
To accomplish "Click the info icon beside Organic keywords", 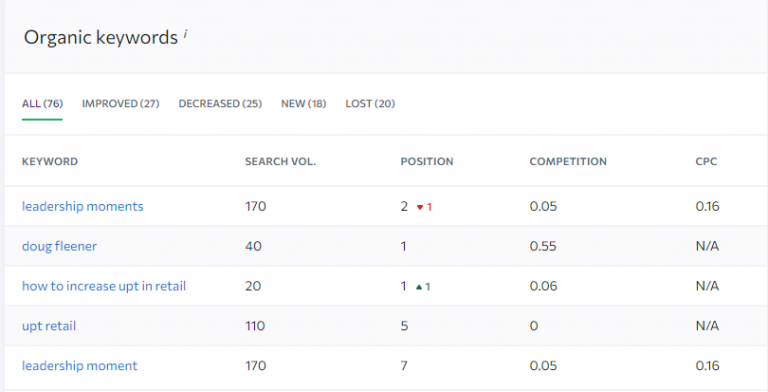I will click(x=186, y=33).
